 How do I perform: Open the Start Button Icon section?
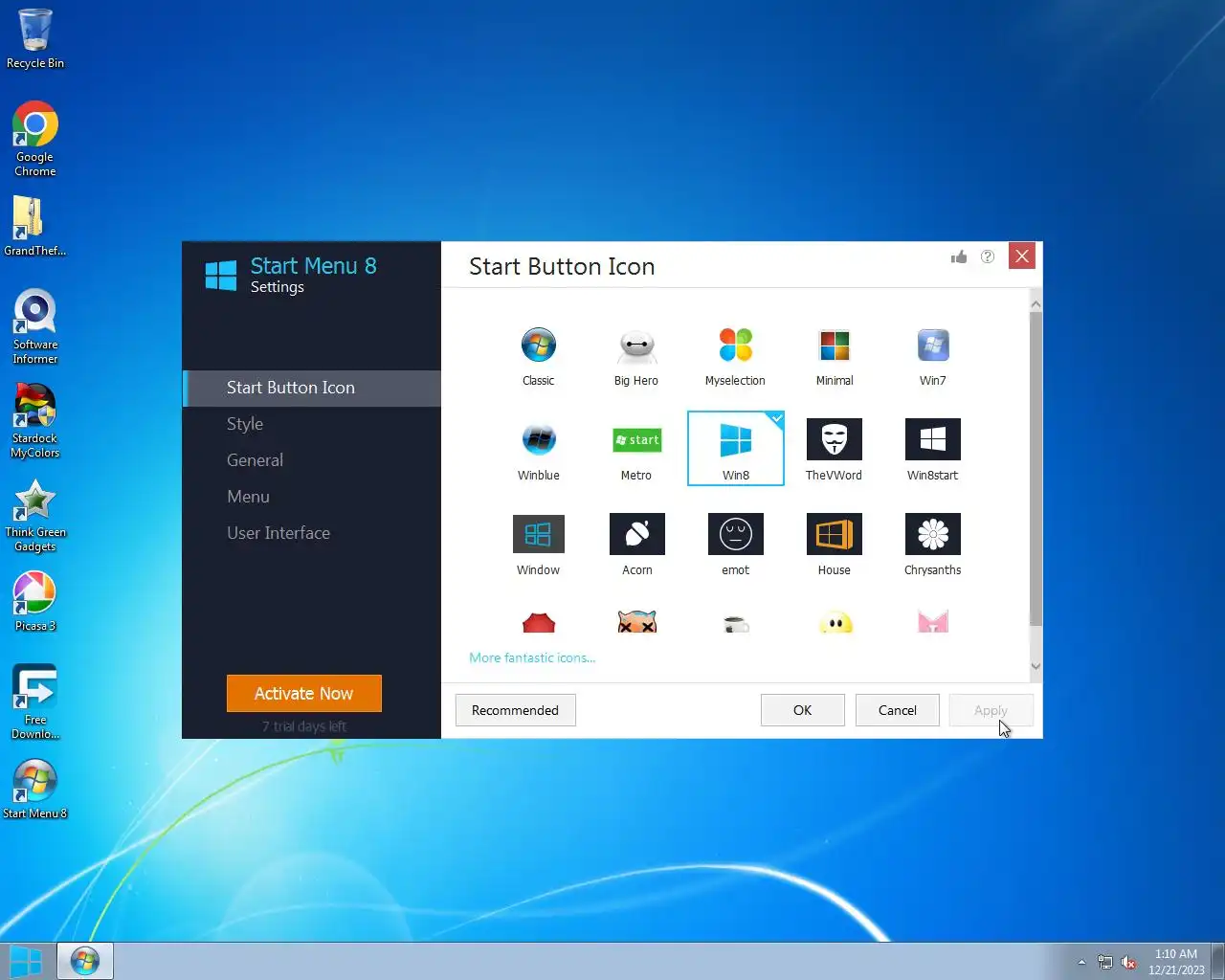point(312,388)
